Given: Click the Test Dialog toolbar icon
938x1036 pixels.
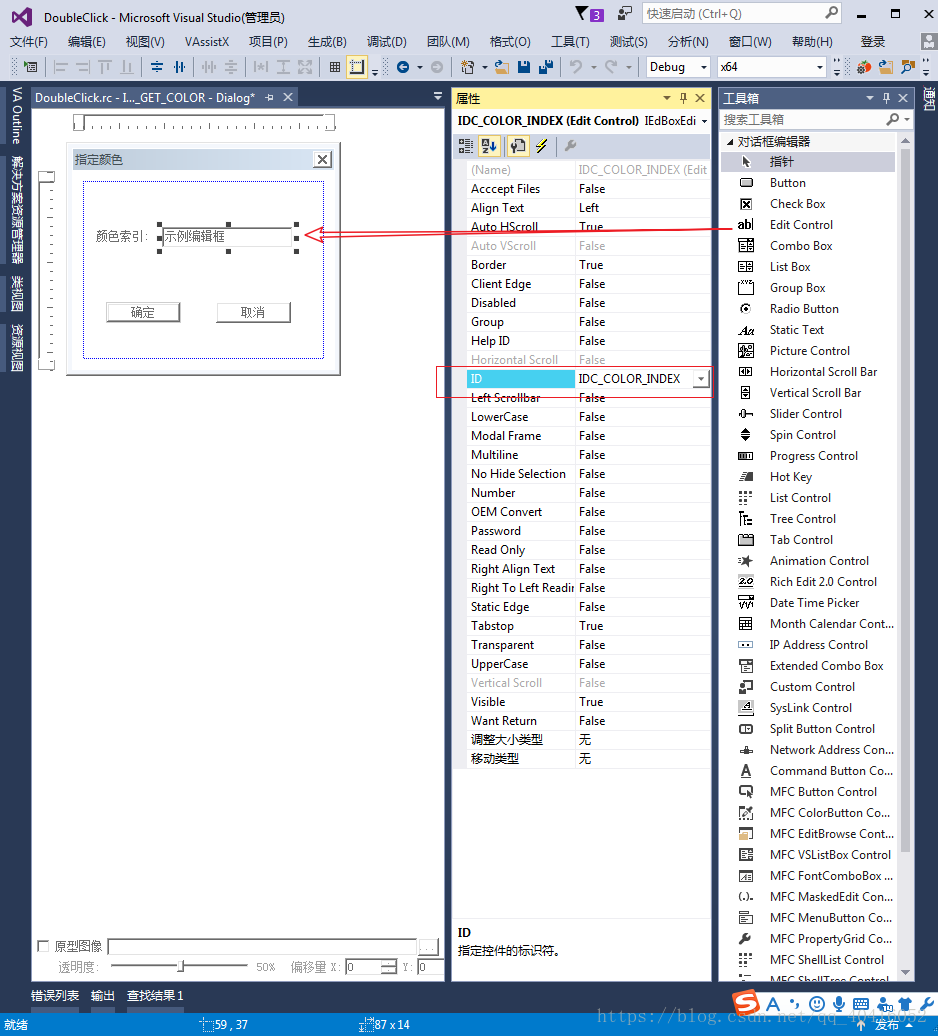Looking at the screenshot, I should click(x=30, y=67).
